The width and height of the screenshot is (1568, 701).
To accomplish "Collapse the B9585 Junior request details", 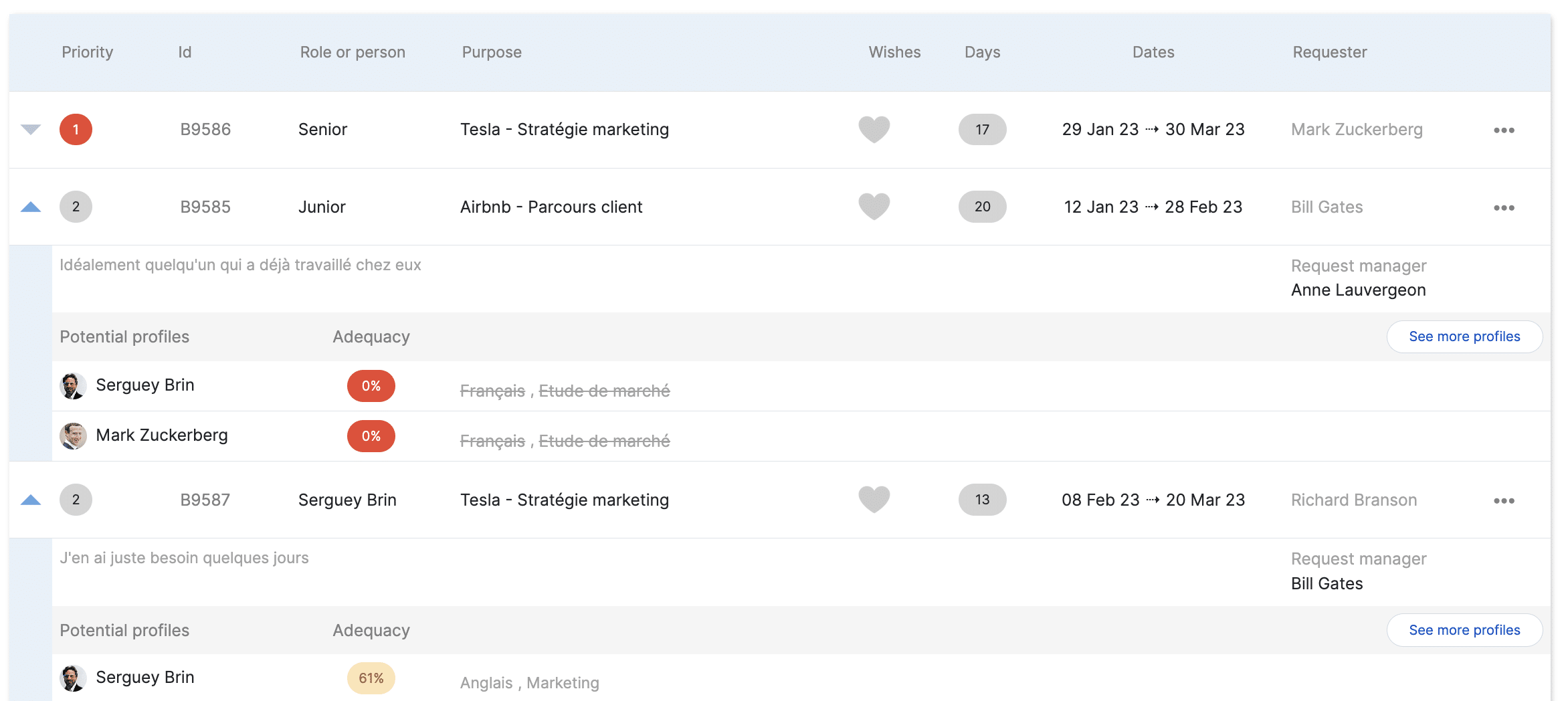I will point(31,207).
